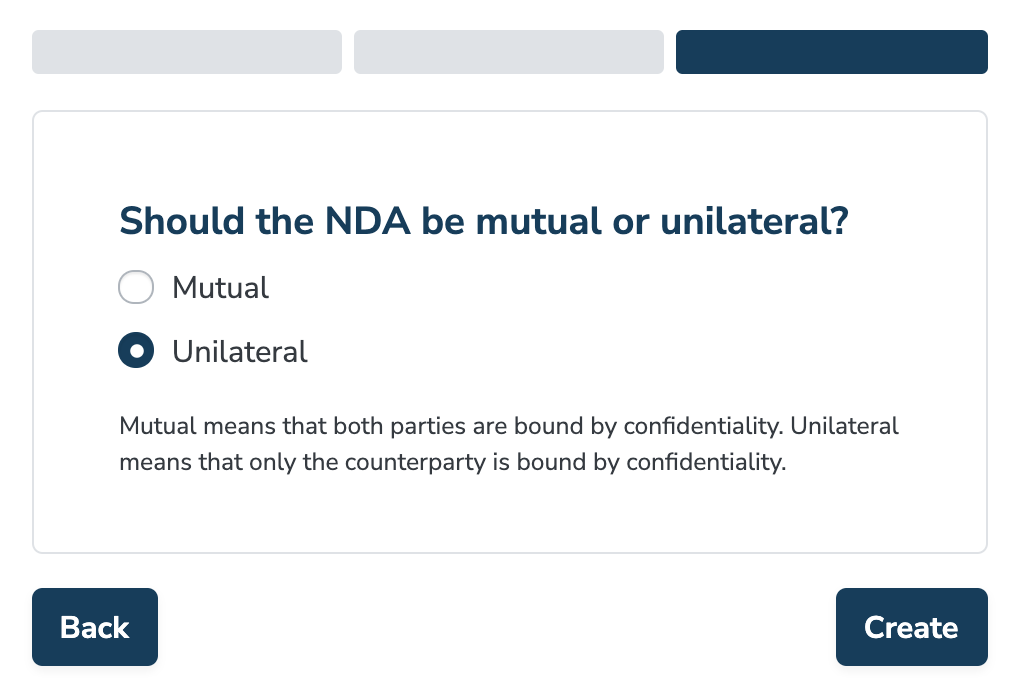
Task: Click the sentence starting "Mutual means that both"
Action: click(450, 427)
